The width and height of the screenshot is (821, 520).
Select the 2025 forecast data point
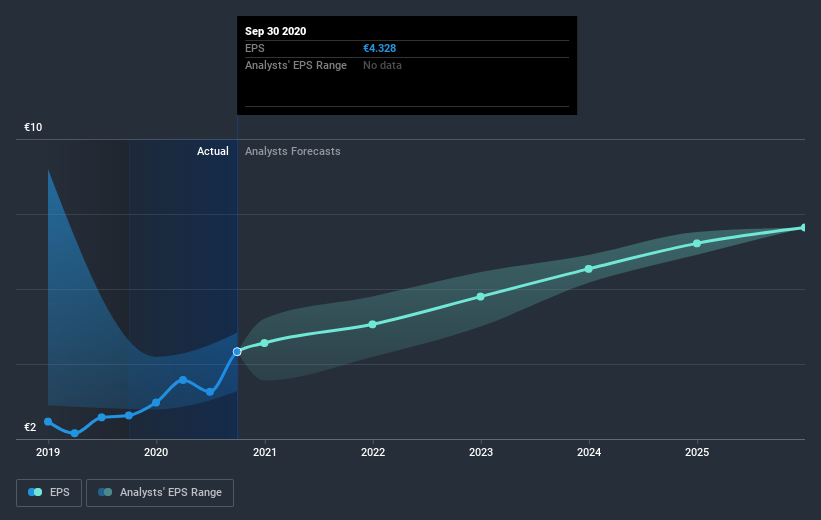pyautogui.click(x=697, y=244)
